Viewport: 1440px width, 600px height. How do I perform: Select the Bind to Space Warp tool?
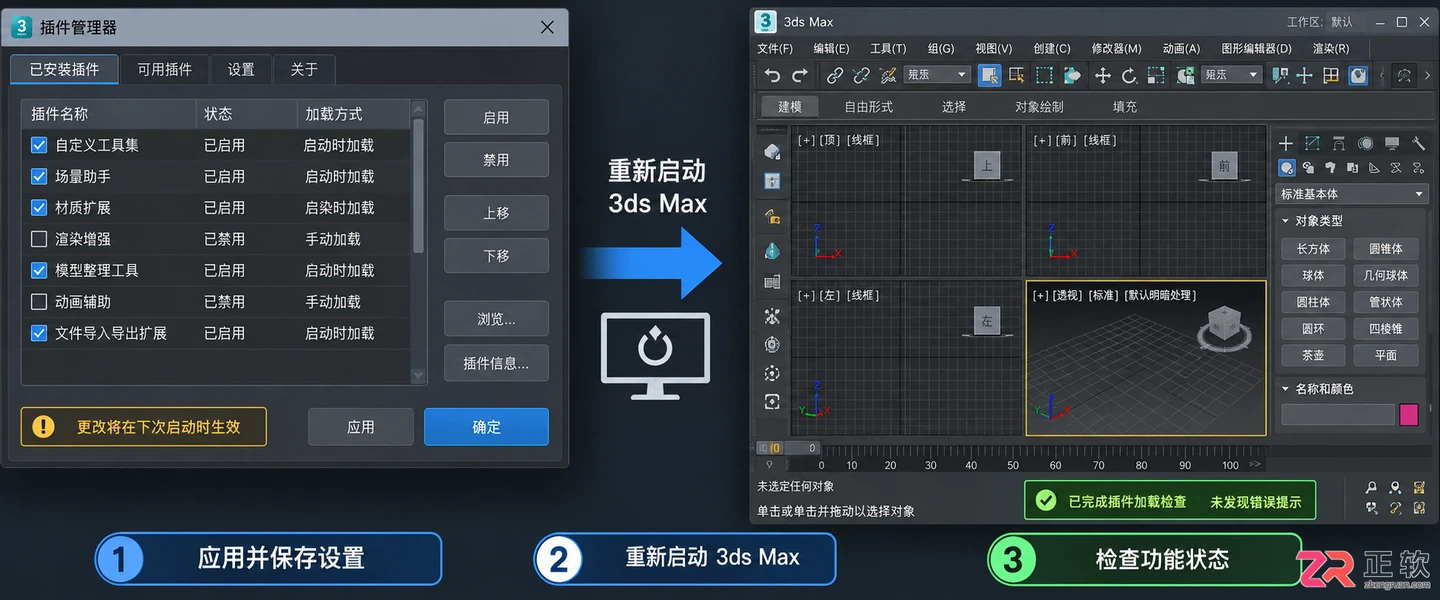(x=887, y=75)
